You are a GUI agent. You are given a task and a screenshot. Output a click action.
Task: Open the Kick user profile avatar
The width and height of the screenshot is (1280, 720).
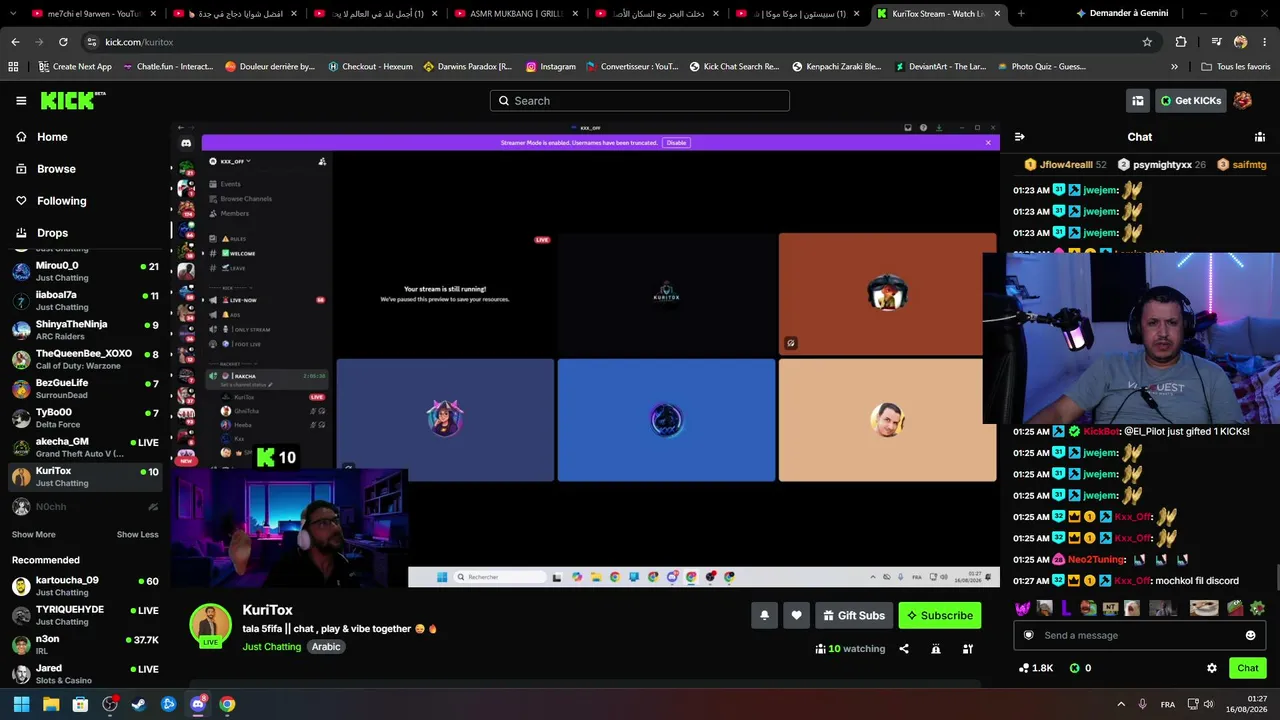point(1243,100)
